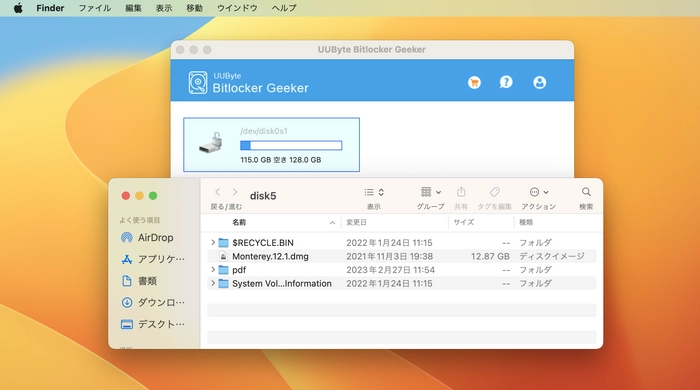700x390 pixels.
Task: Sort by 変更日 column header
Action: pyautogui.click(x=356, y=222)
